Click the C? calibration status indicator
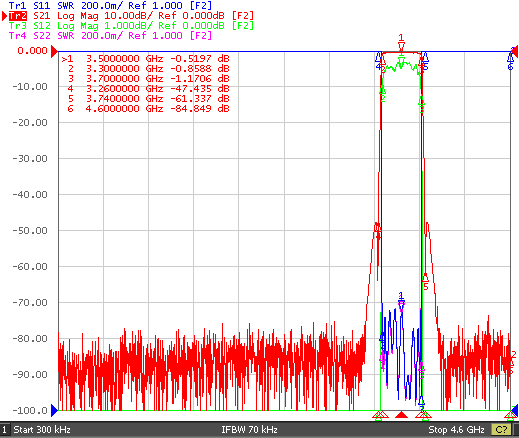 click(501, 430)
